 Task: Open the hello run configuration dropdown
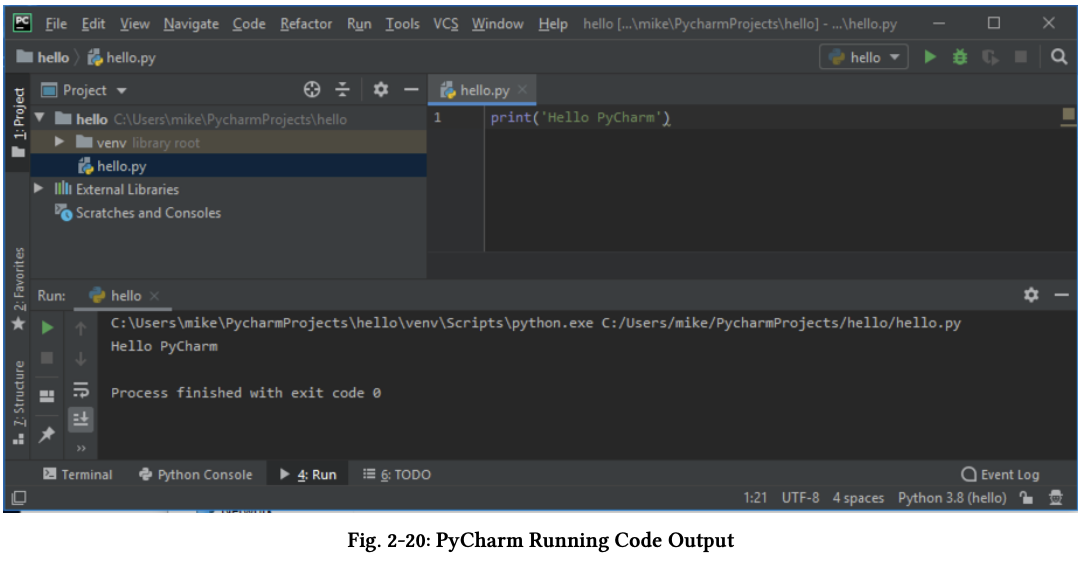point(864,57)
